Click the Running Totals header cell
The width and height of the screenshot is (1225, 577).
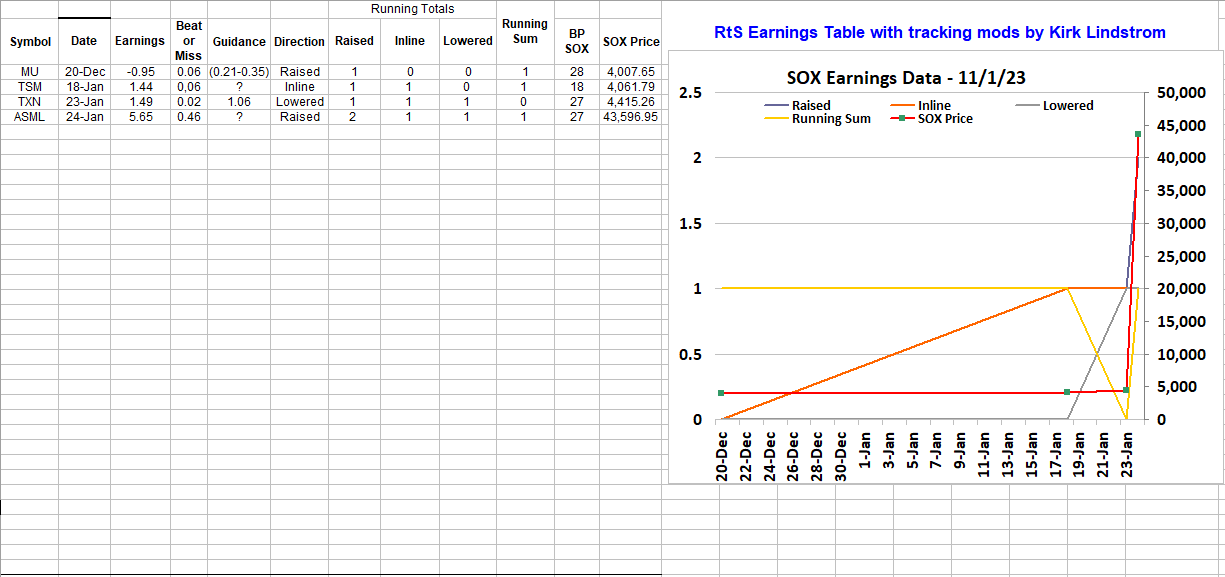coord(412,9)
